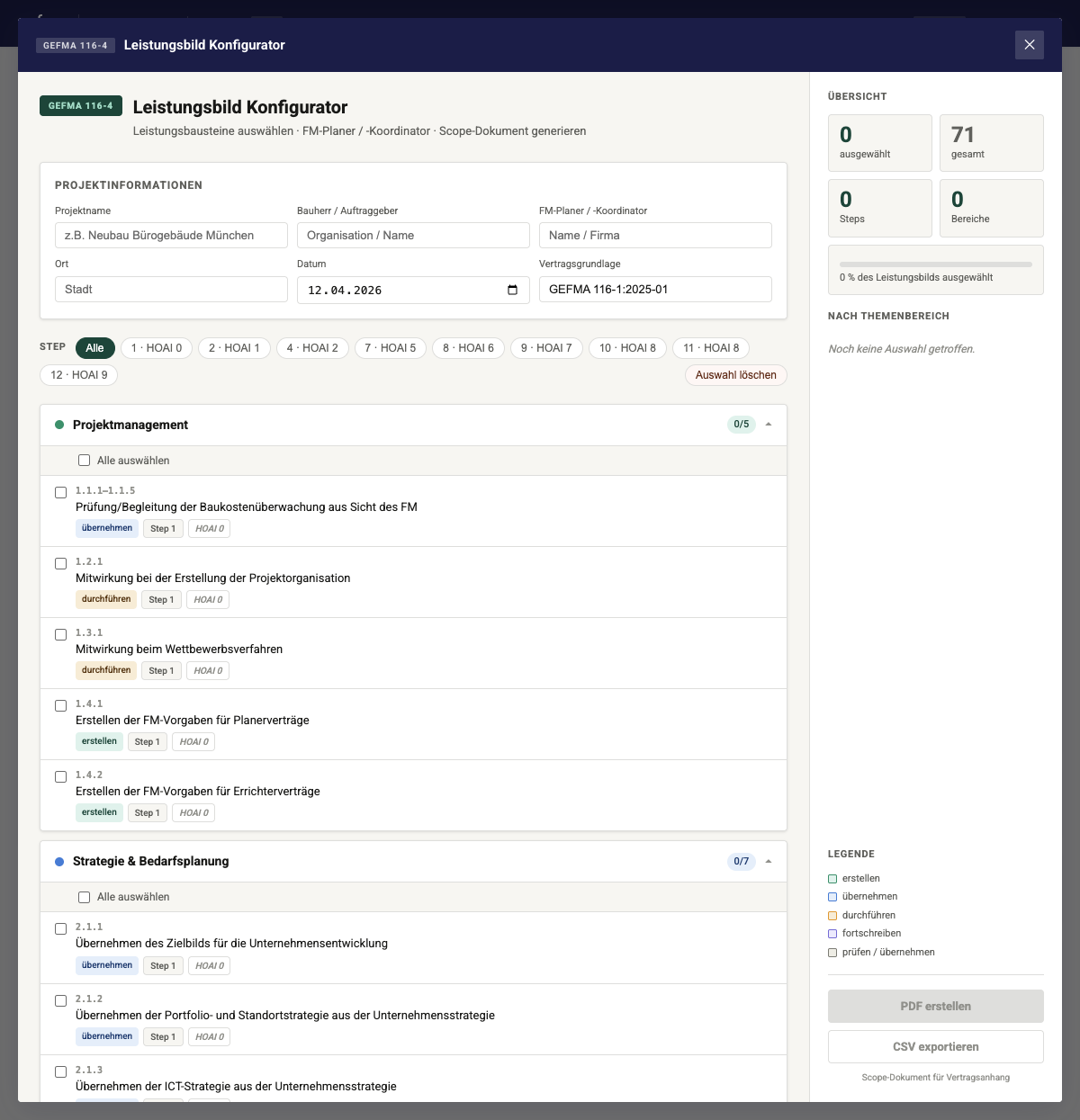Click erstellen tag on item 1.4.1

point(99,741)
